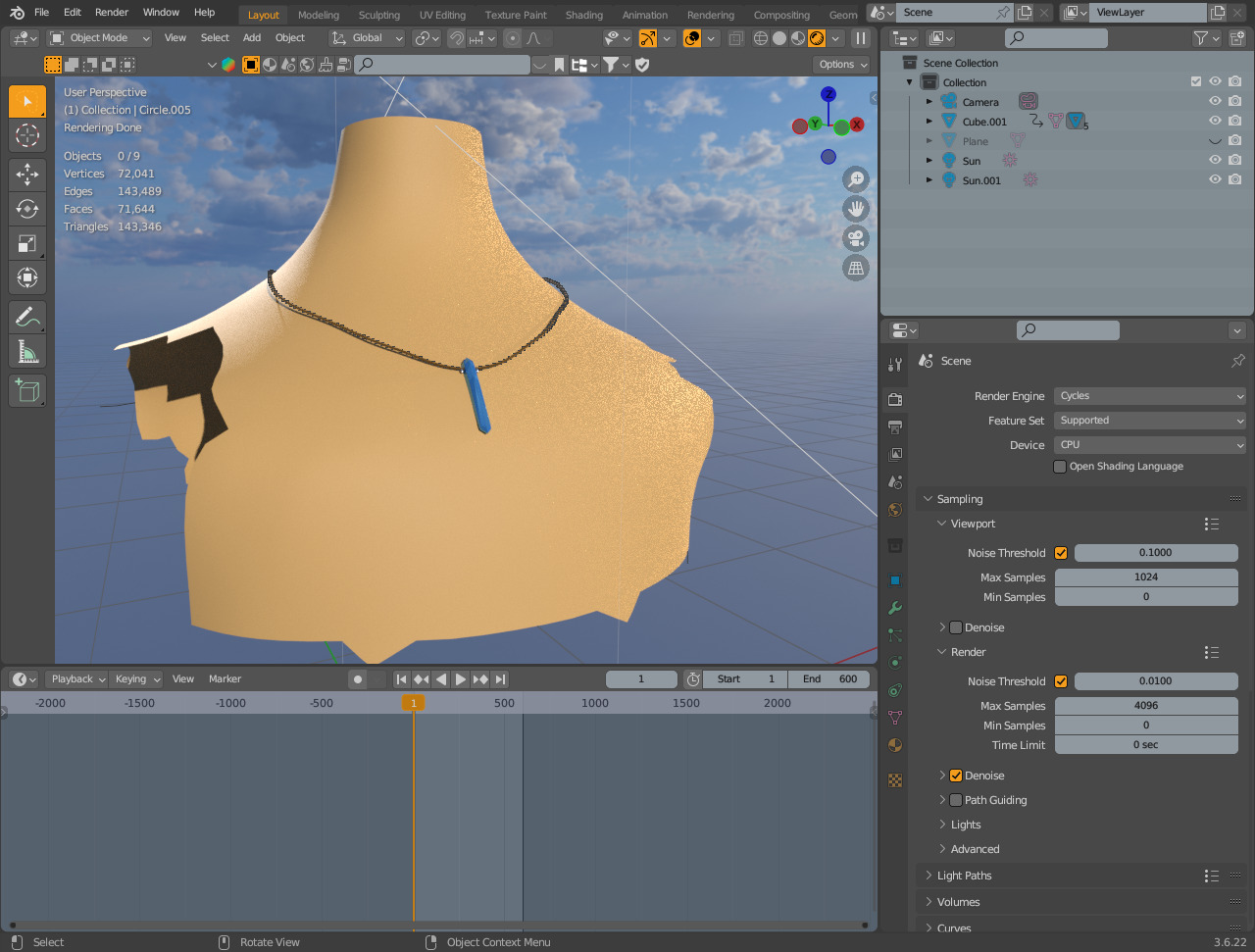Activate the Move tool
The image size is (1255, 952).
click(27, 175)
